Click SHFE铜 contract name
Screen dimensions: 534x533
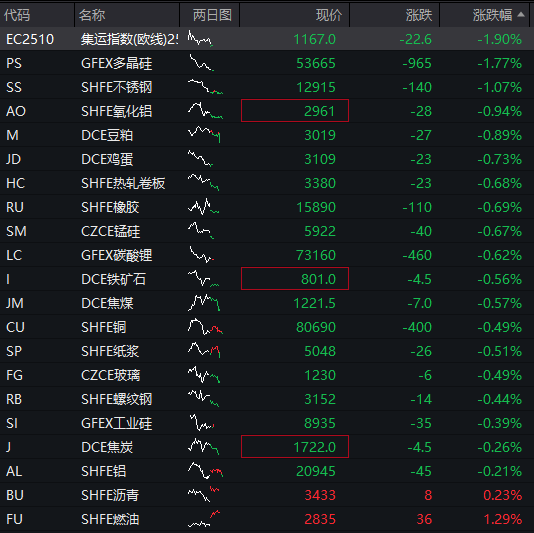point(104,327)
